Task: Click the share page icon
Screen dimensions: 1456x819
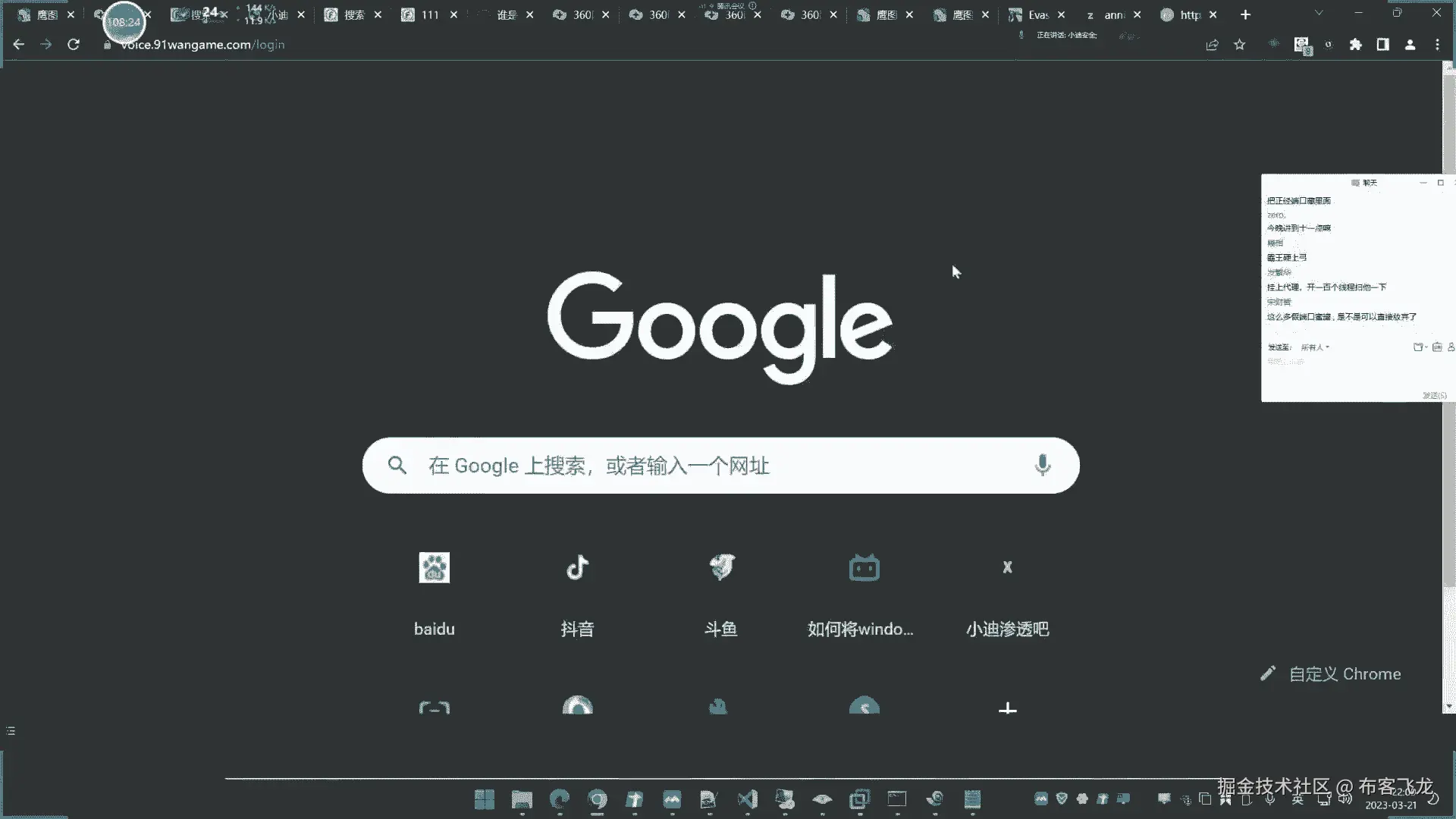Action: point(1212,45)
